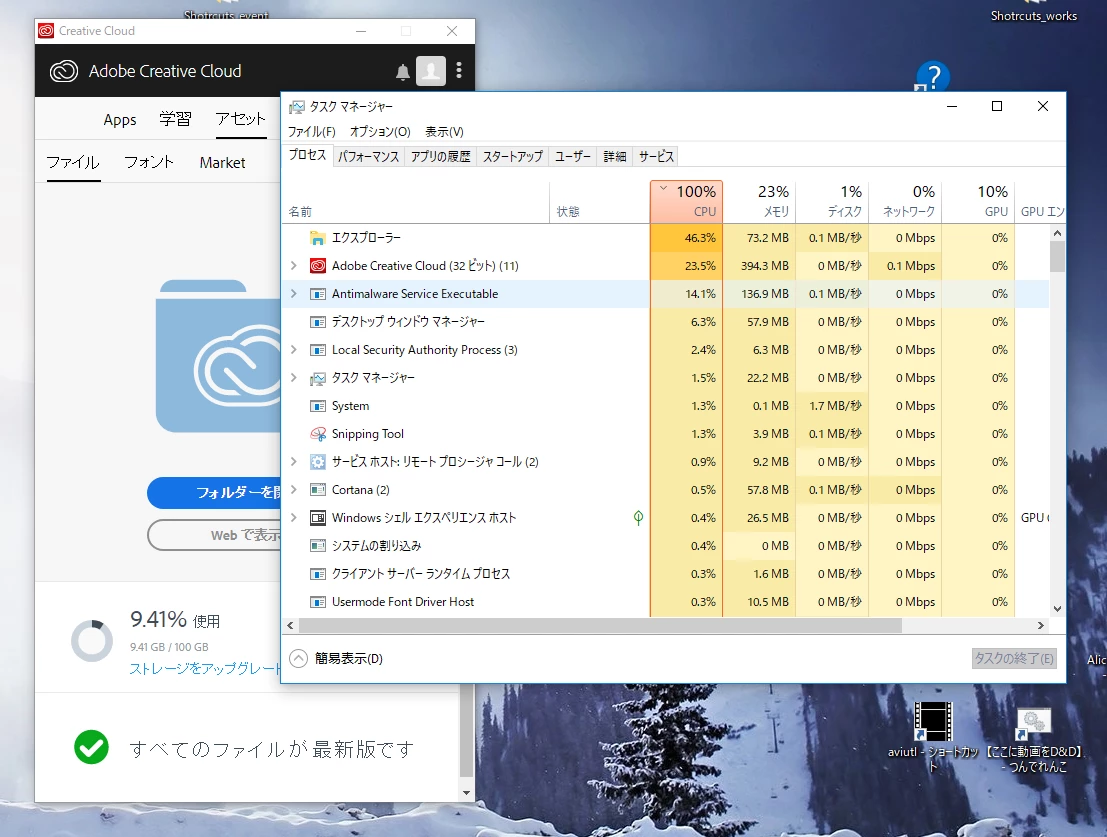Select the Market sub-tab in Creative Cloud
1107x837 pixels.
point(222,163)
